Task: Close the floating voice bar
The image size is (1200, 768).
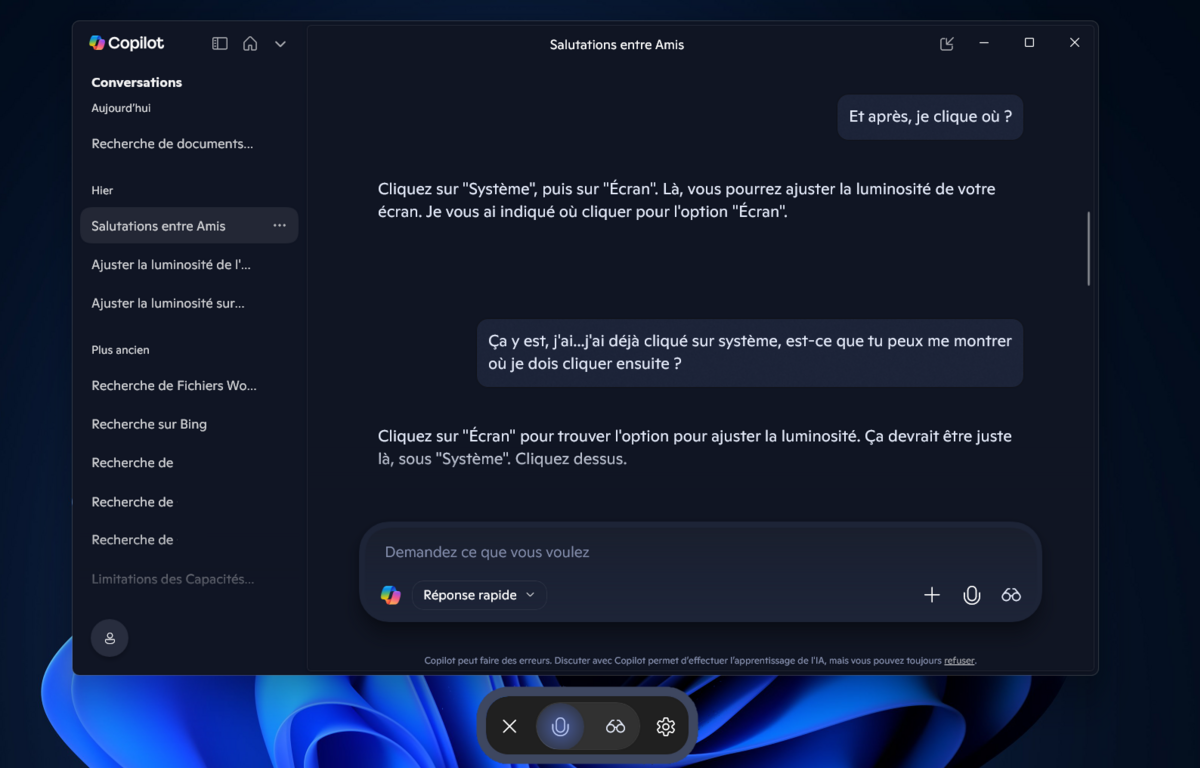Action: coord(510,727)
